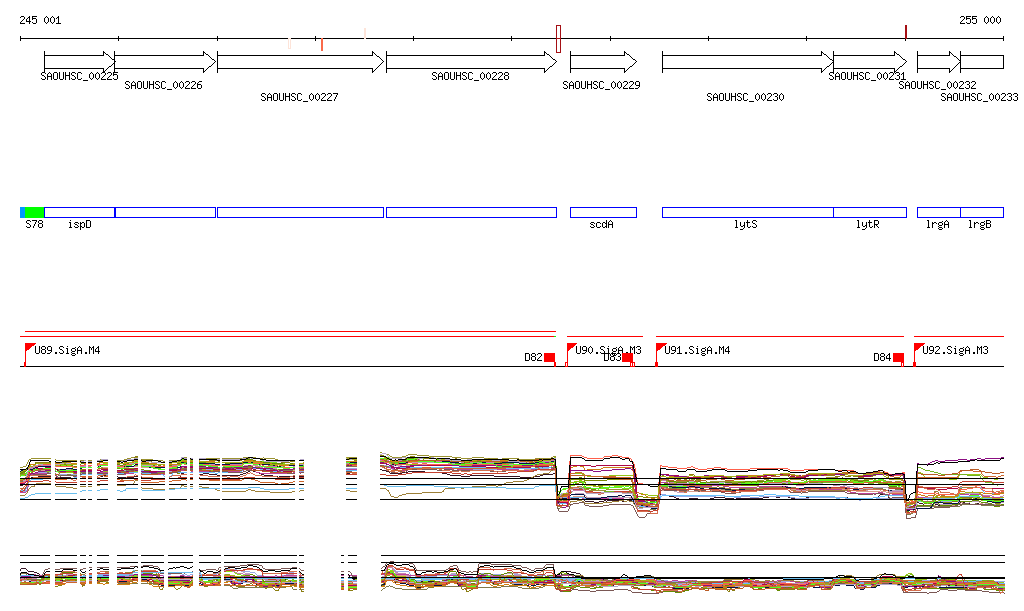Screen dimensions: 1024x611
Task: Click the SAOUHSC_00230 gene arrow
Action: 748,62
